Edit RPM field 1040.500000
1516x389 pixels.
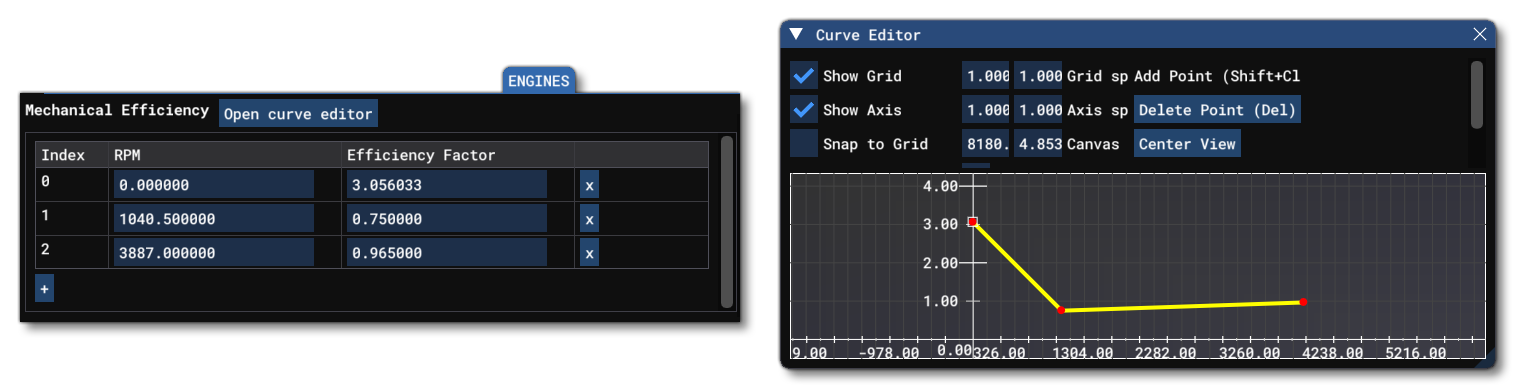[213, 219]
